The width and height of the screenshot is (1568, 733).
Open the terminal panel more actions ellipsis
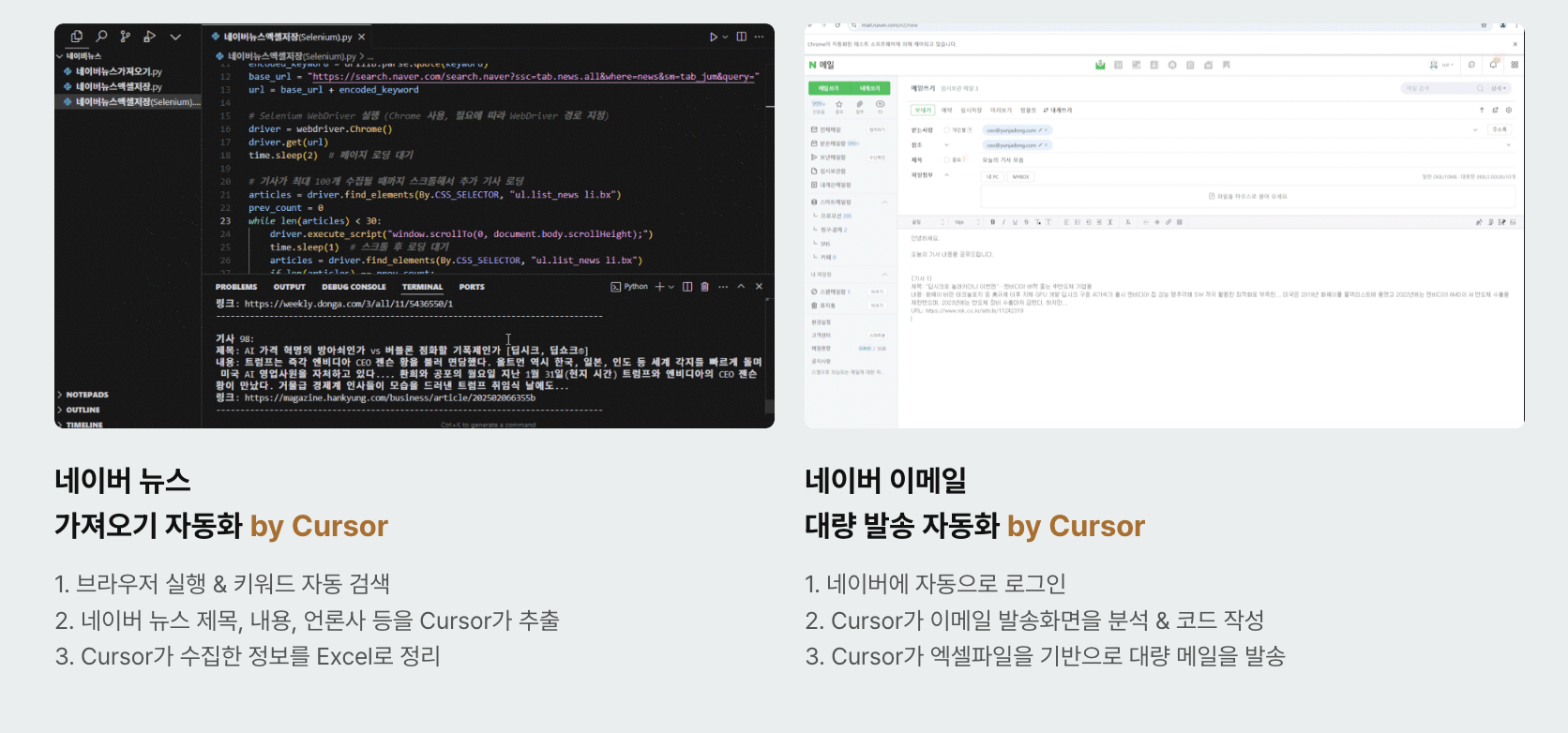(x=723, y=287)
